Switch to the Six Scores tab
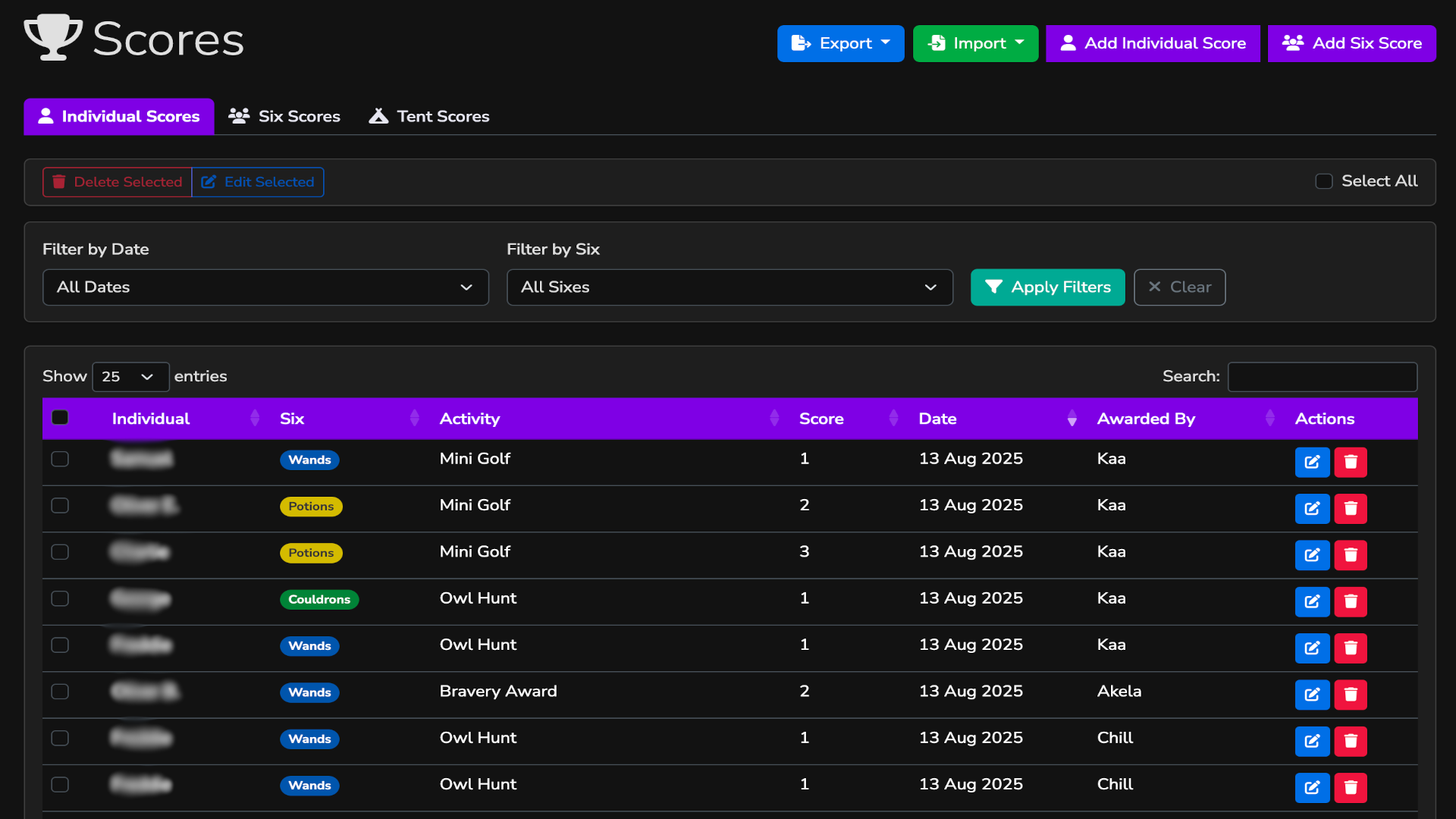The width and height of the screenshot is (1456, 819). tap(285, 117)
